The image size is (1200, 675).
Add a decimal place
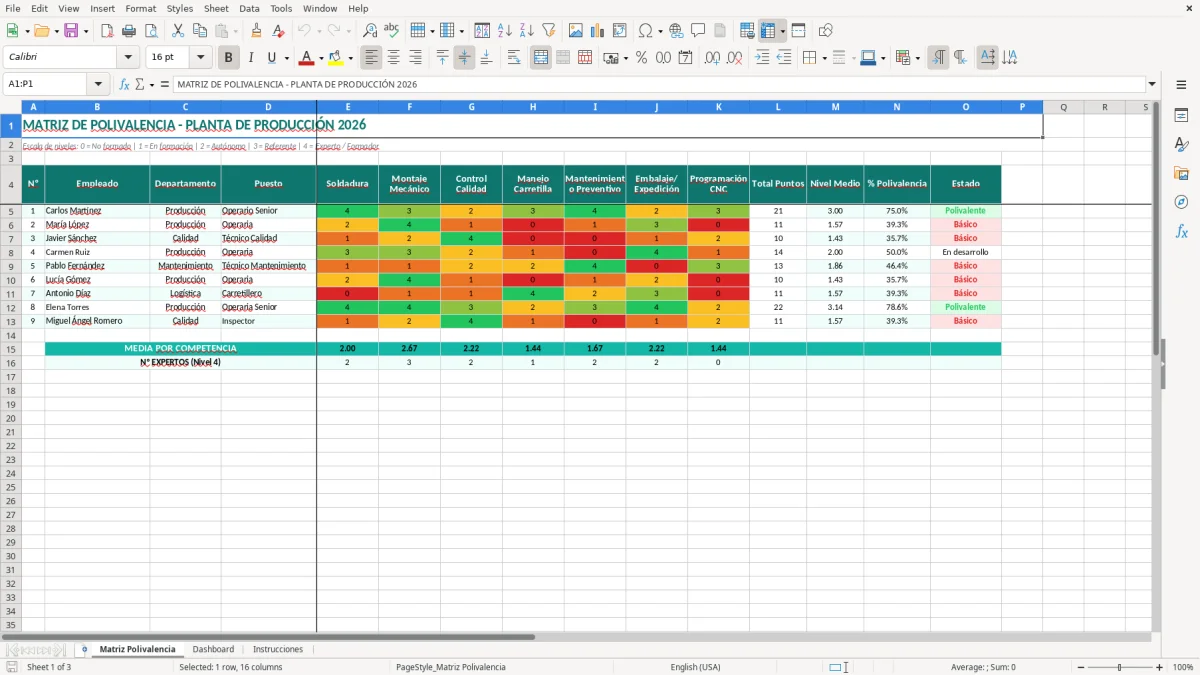713,57
